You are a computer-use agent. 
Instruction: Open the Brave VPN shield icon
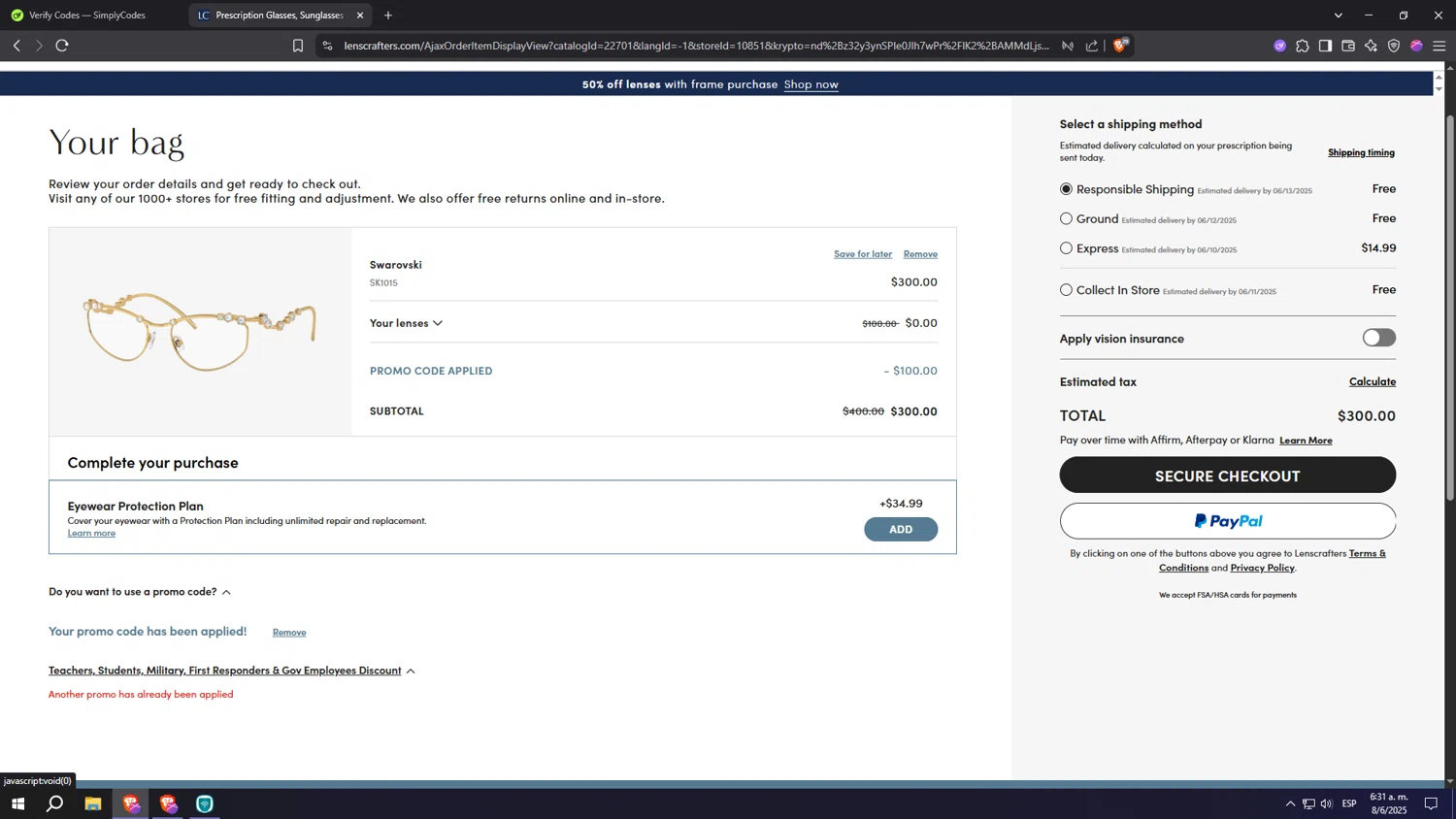1394,46
